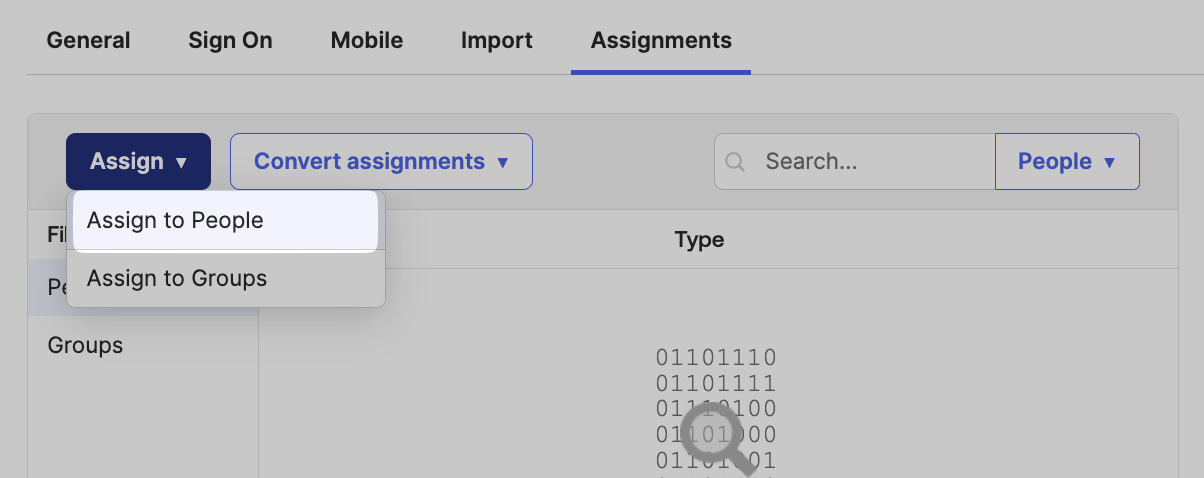
Task: Select the Import tab
Action: (497, 41)
